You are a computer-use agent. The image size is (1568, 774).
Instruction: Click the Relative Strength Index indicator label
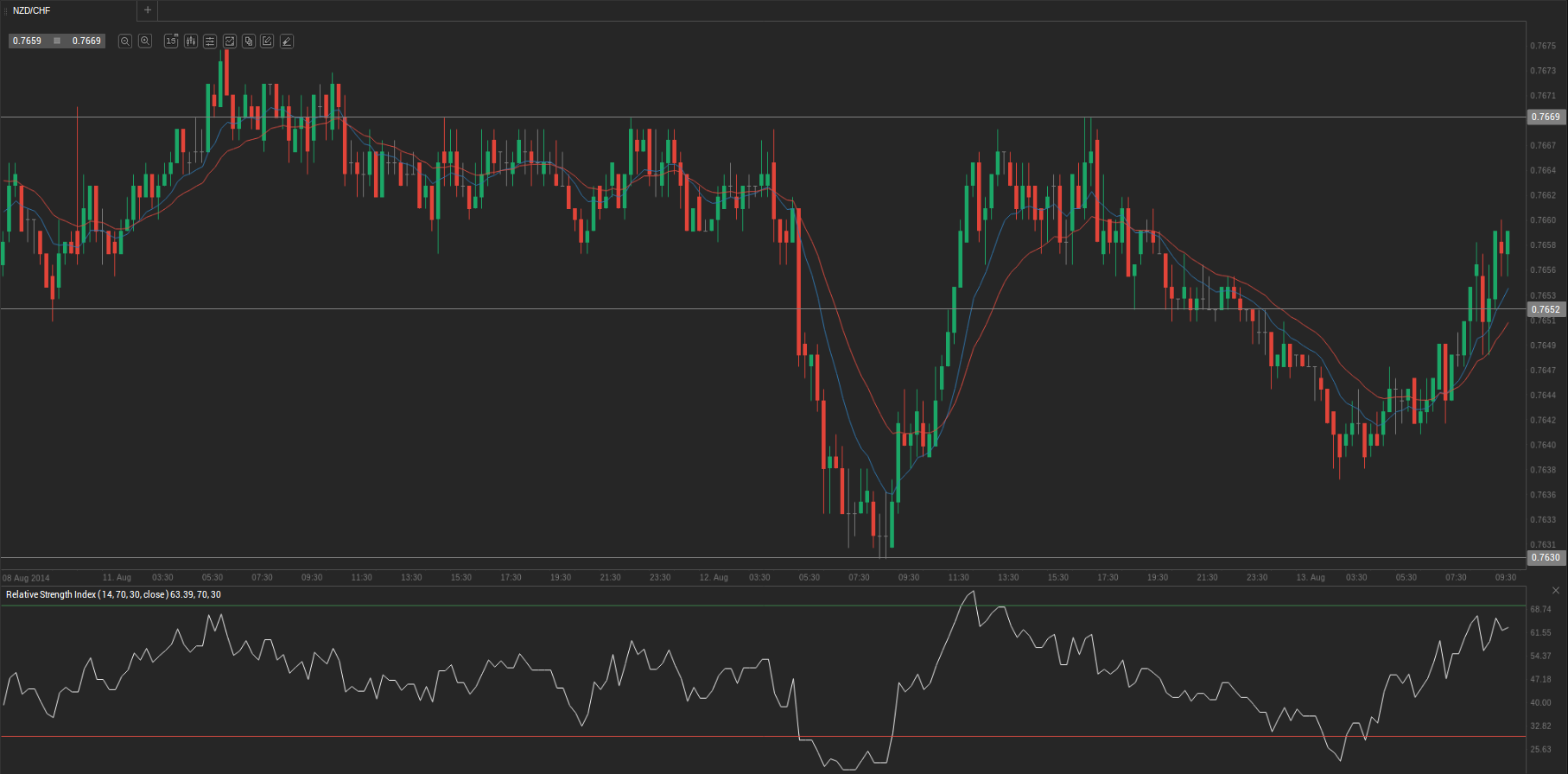113,594
